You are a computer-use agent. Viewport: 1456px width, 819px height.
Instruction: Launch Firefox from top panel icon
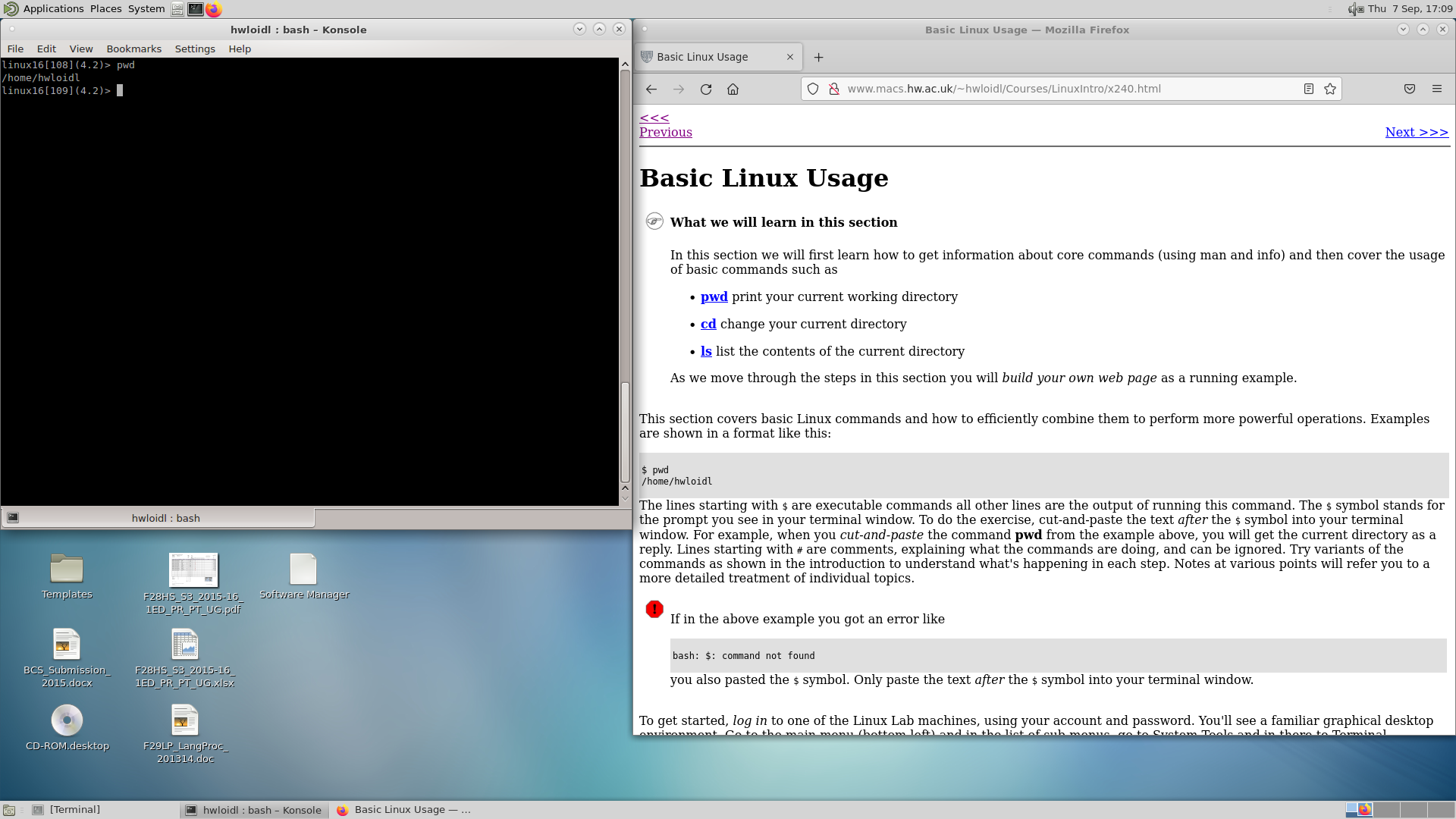click(214, 9)
